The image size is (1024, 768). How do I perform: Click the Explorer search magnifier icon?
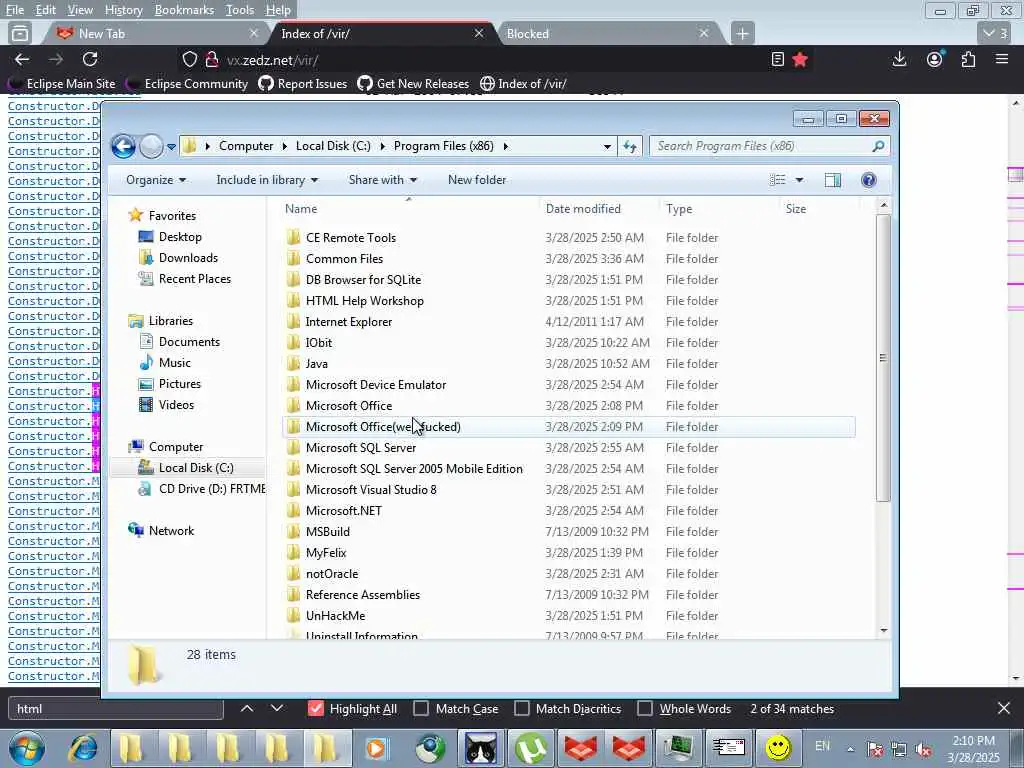pos(878,146)
